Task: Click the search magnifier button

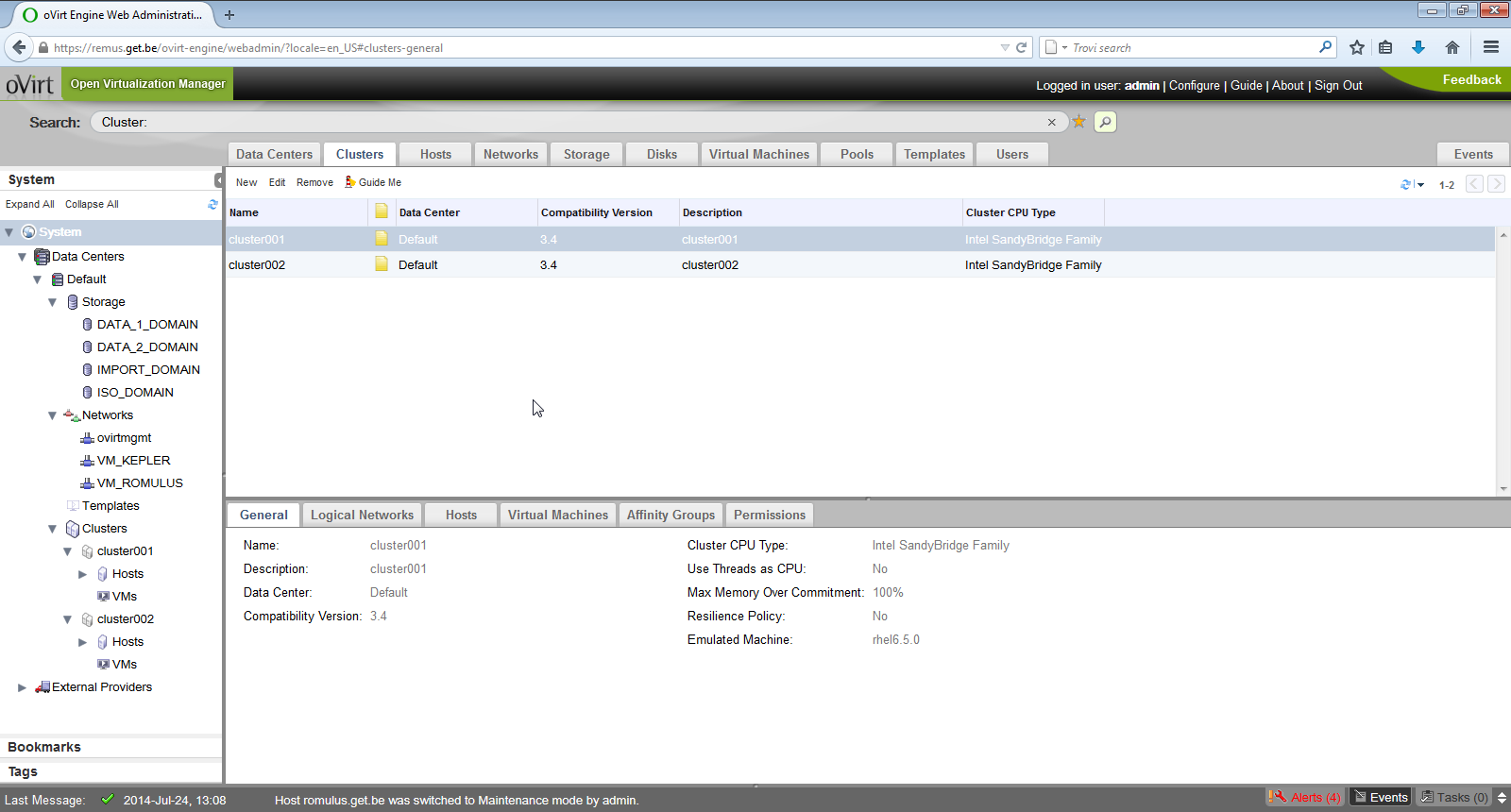Action: 1105,122
